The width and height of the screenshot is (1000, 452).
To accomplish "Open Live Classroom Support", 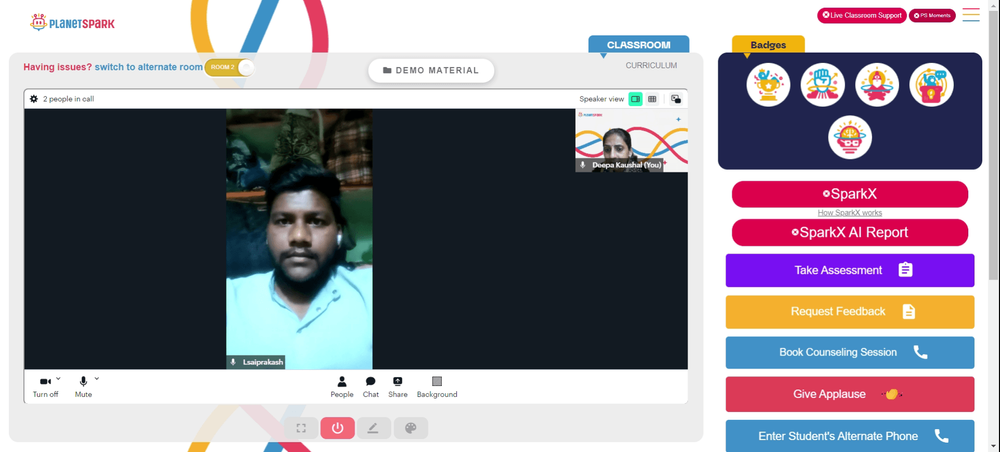I will point(862,15).
